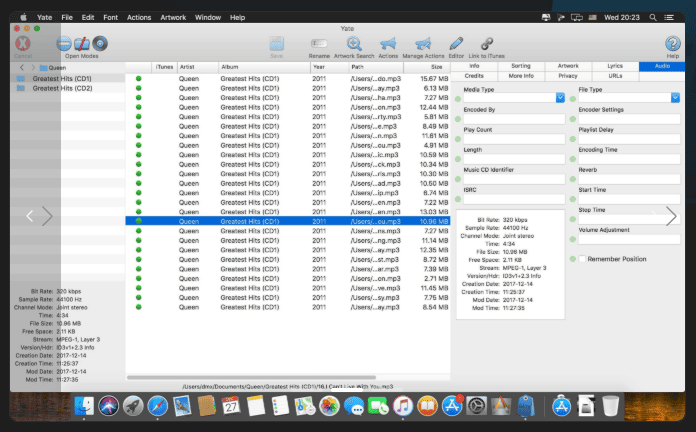Select the Greatest Hits (CD1) folder
Screen dimensions: 696x432
(x=67, y=79)
